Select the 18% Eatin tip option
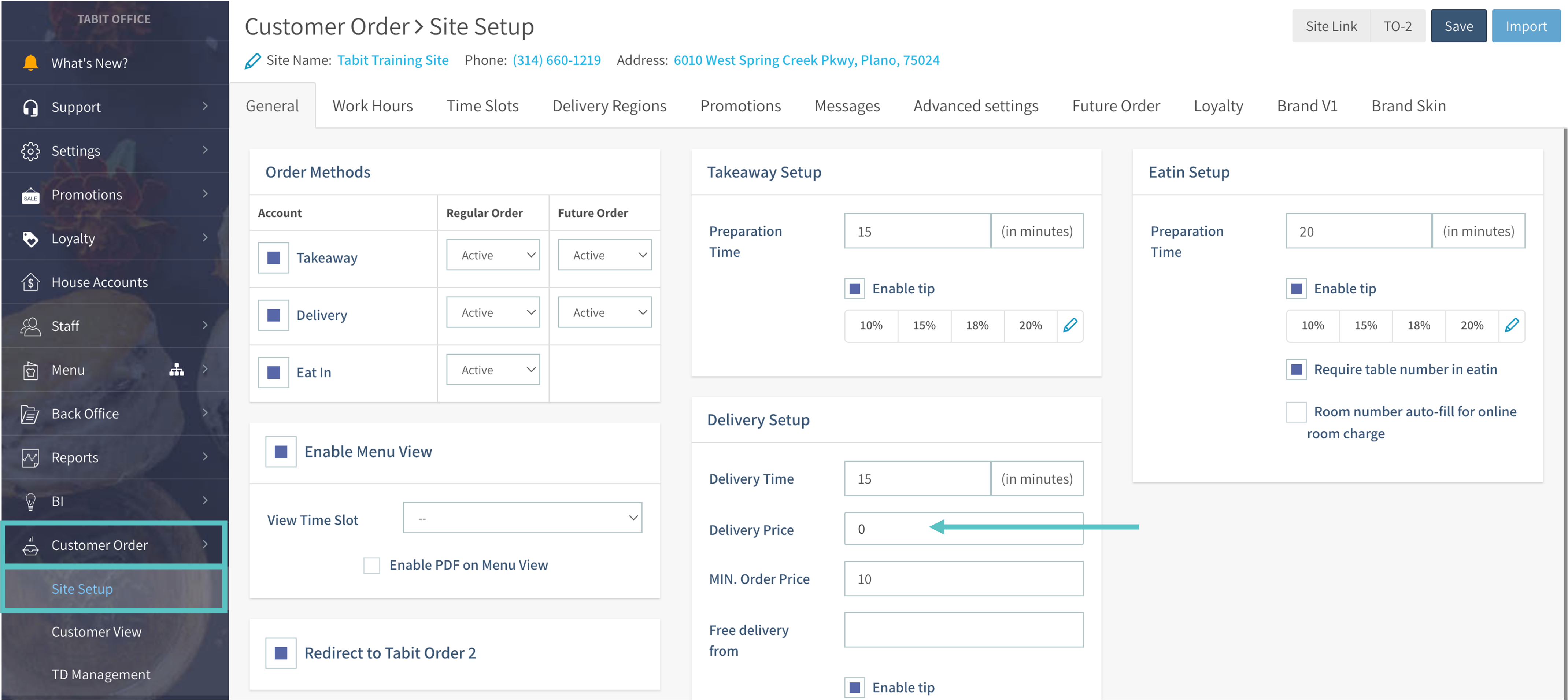 click(1418, 325)
